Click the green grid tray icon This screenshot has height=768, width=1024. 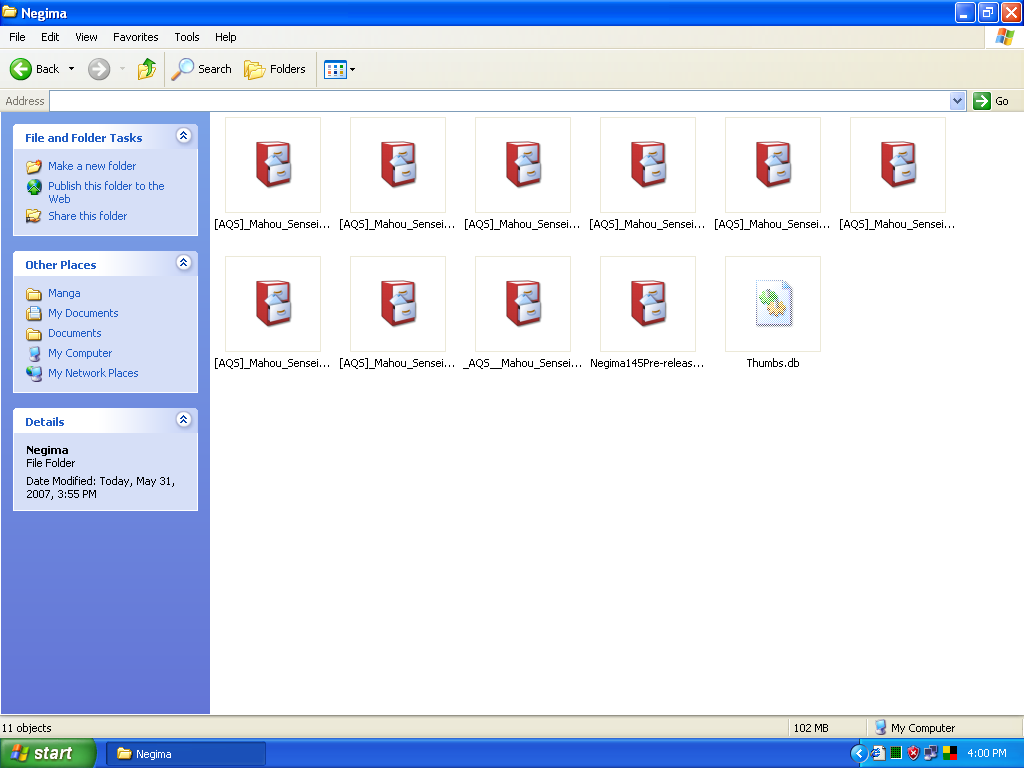point(896,753)
